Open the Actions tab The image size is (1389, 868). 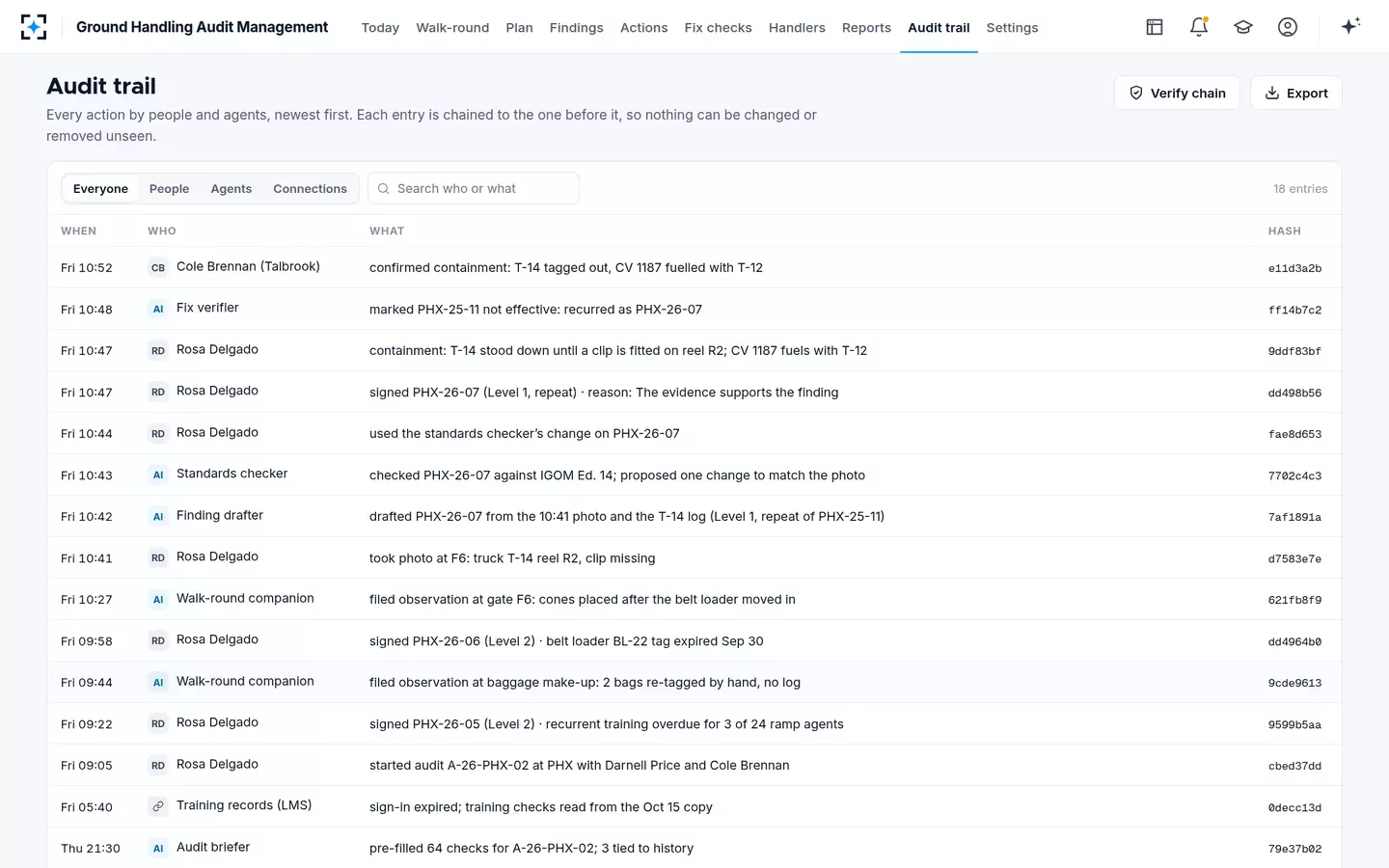coord(643,28)
